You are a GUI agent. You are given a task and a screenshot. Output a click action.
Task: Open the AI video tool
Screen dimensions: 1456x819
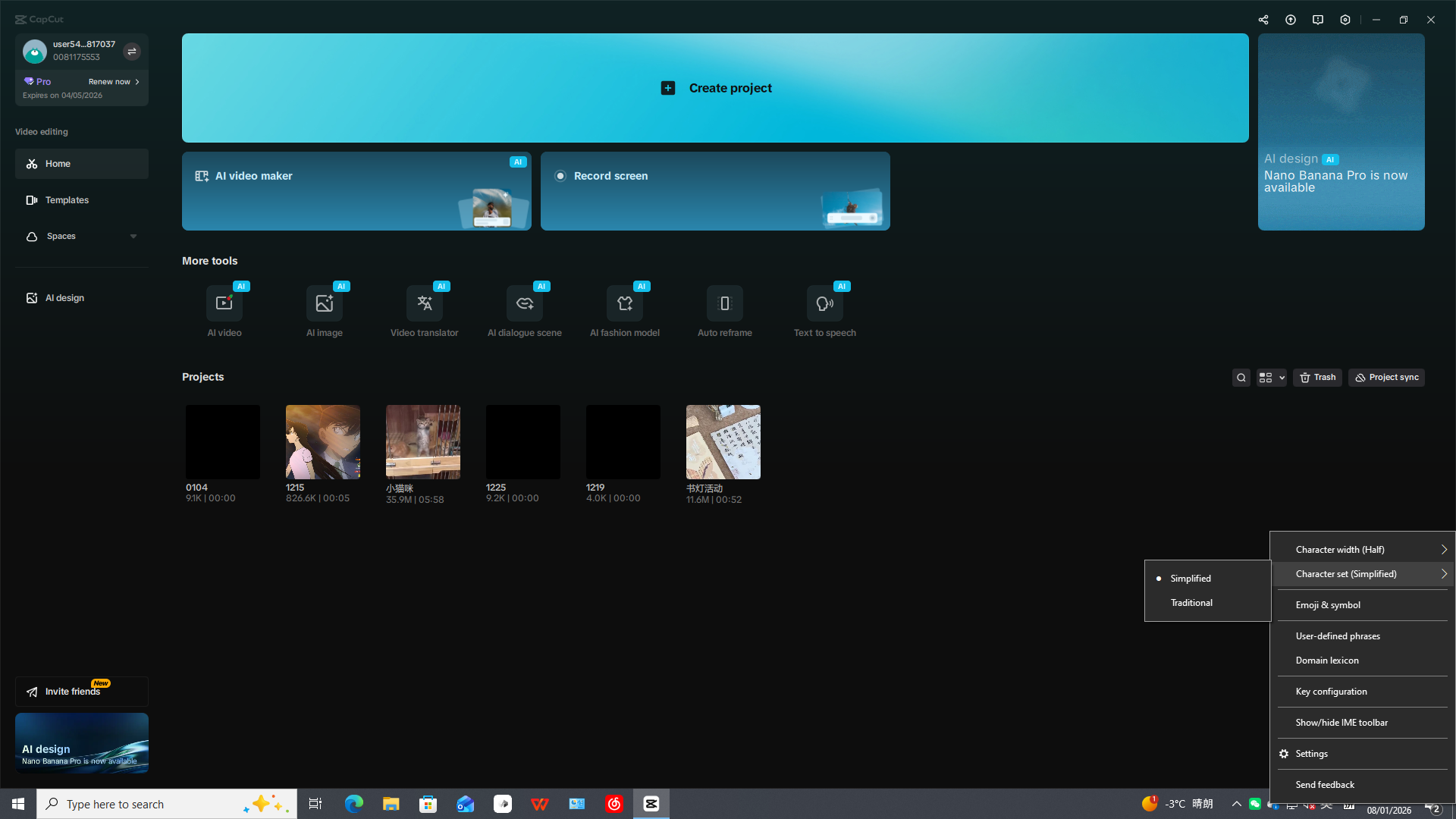pos(224,304)
